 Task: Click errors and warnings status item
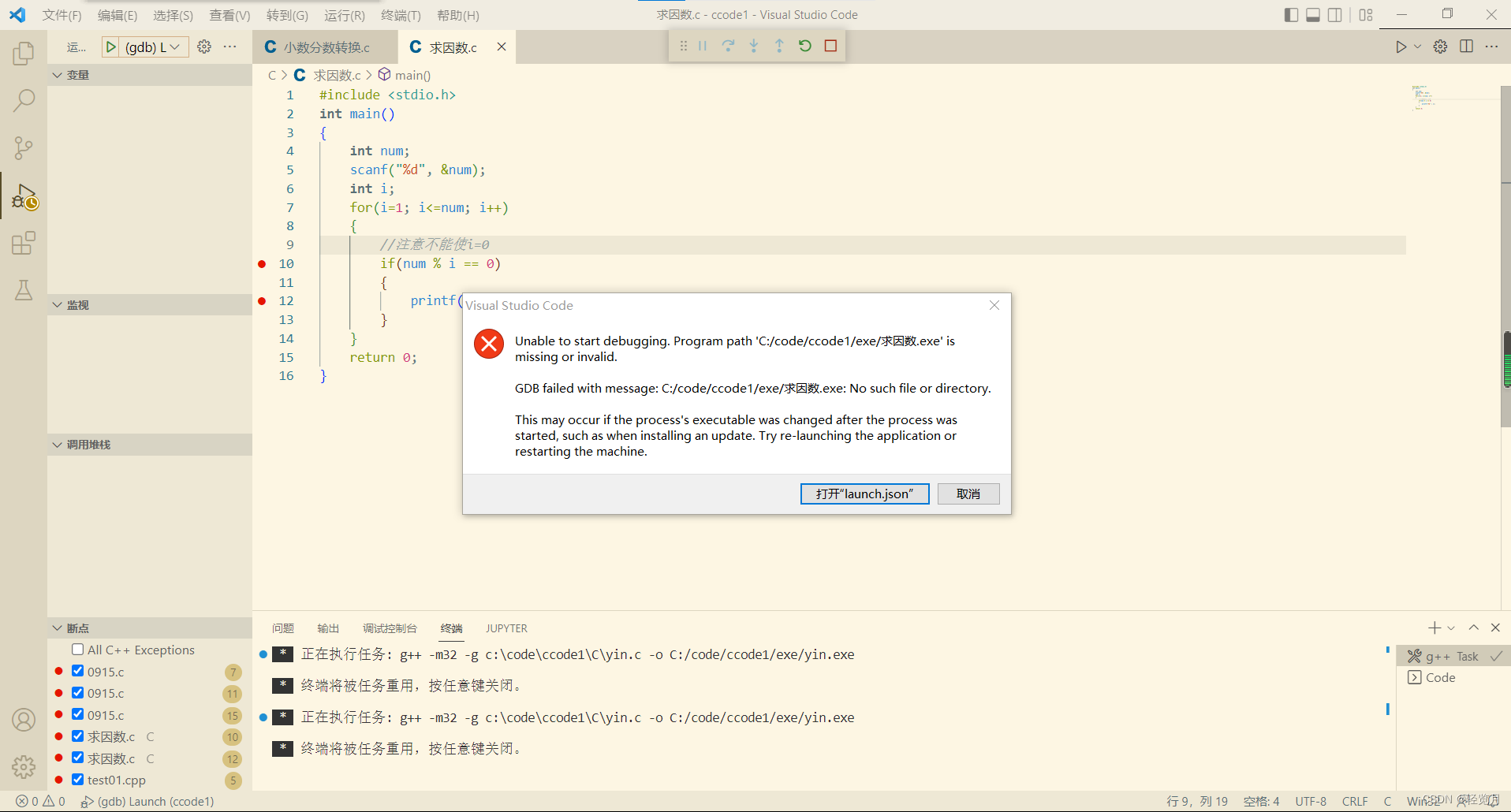pyautogui.click(x=40, y=801)
